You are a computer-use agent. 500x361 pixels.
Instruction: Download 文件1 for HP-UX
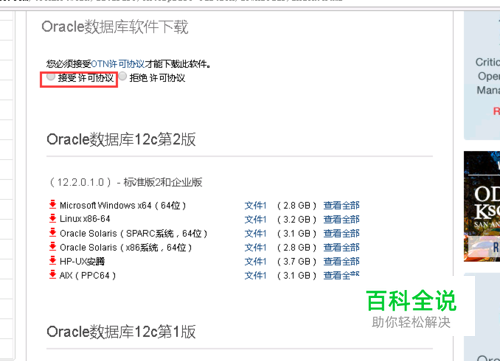click(256, 262)
